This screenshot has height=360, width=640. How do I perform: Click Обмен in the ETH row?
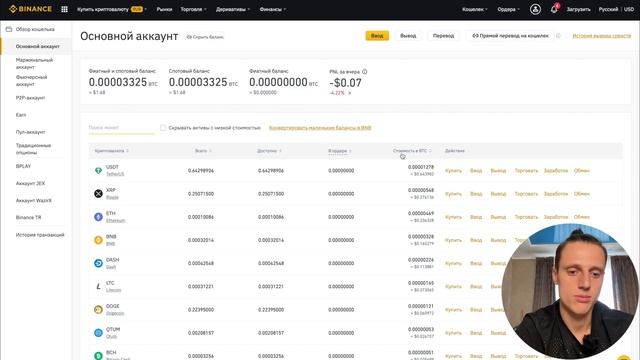582,217
